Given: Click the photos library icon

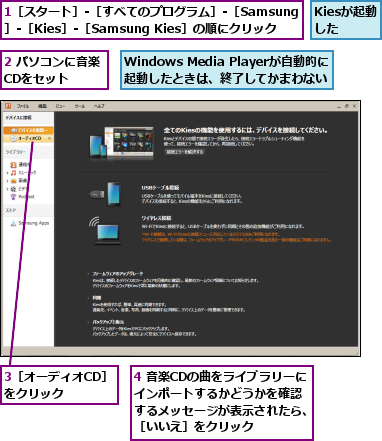Looking at the screenshot, I should pyautogui.click(x=13, y=181).
